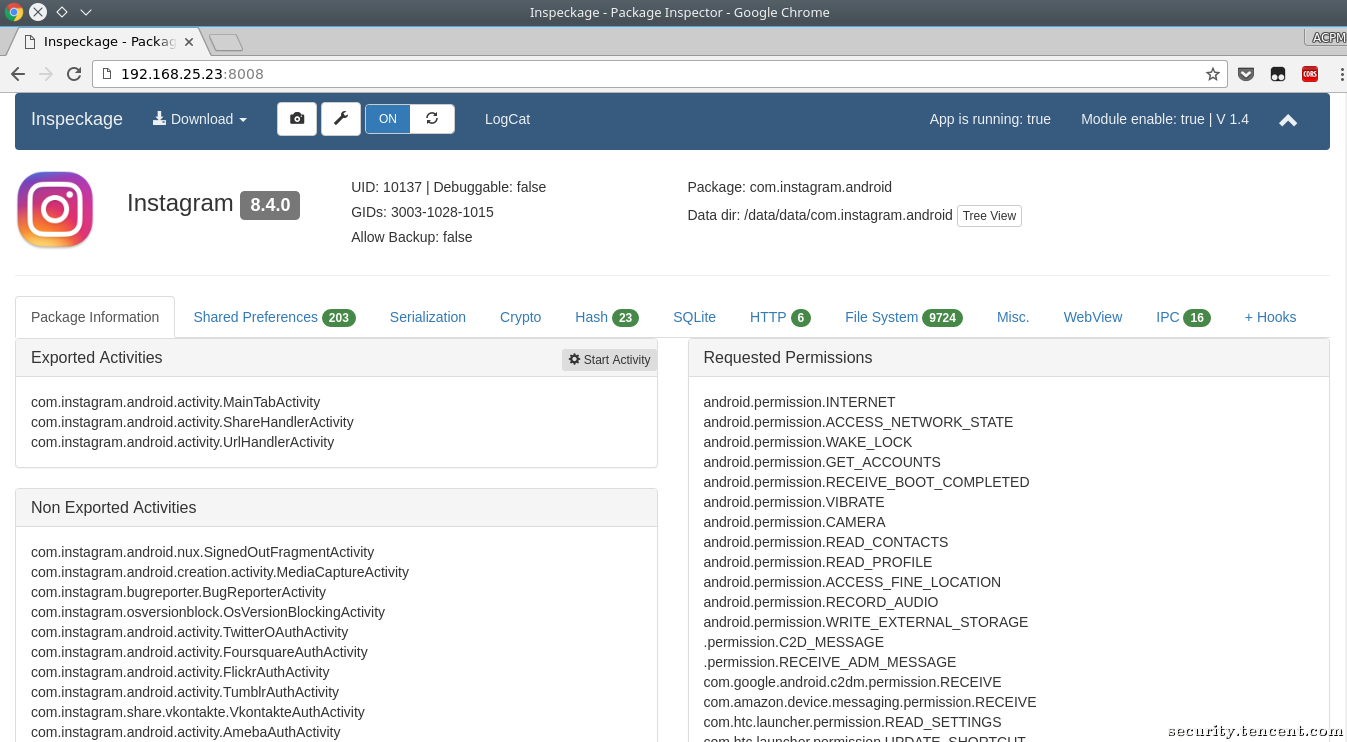
Task: Reload the page in Chrome
Action: 74,74
